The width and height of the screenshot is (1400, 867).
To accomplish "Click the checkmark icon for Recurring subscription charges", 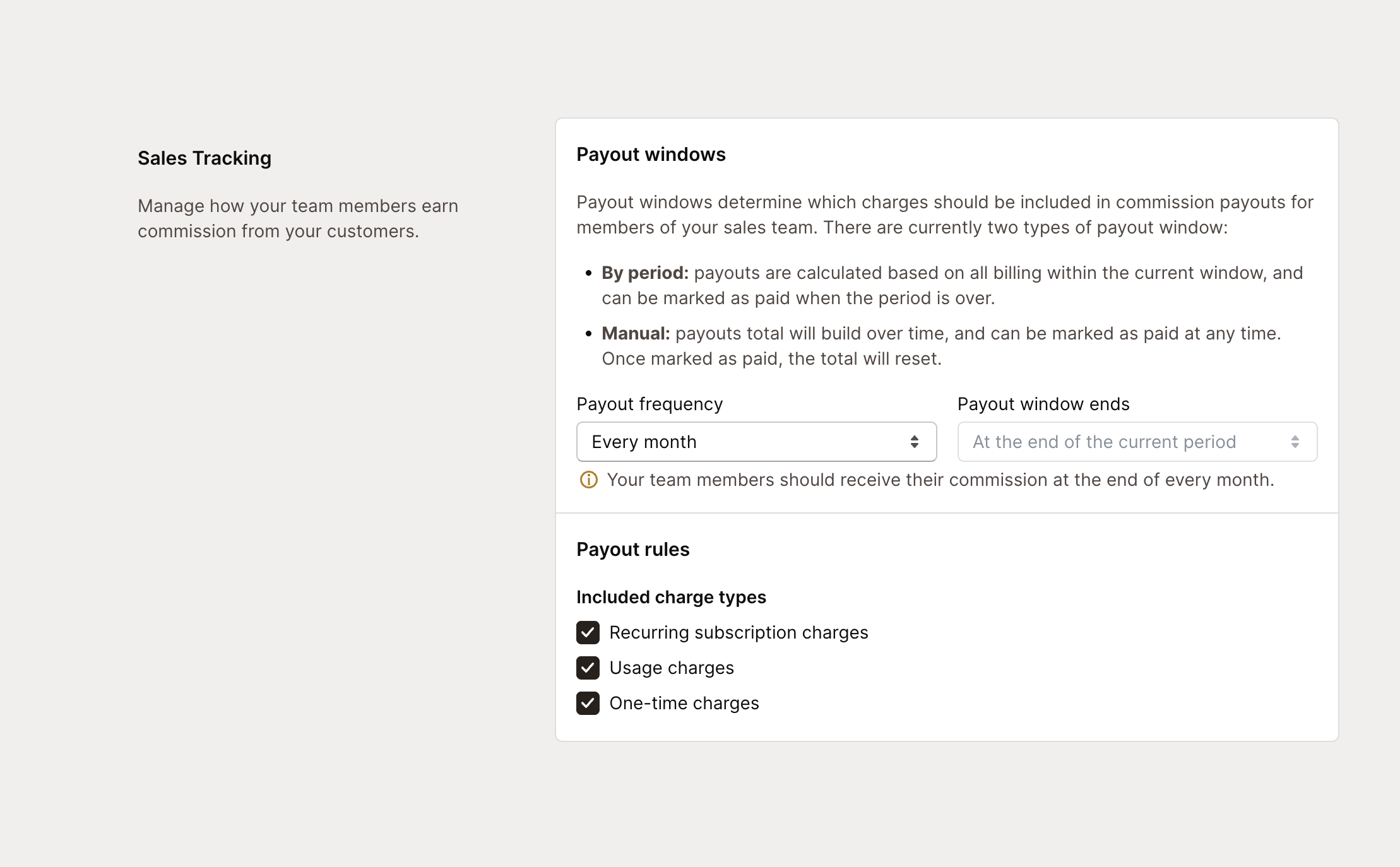I will pyautogui.click(x=588, y=632).
